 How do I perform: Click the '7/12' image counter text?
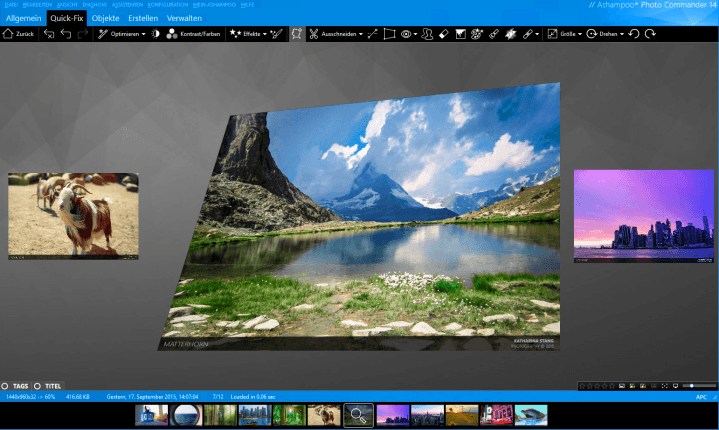point(218,397)
